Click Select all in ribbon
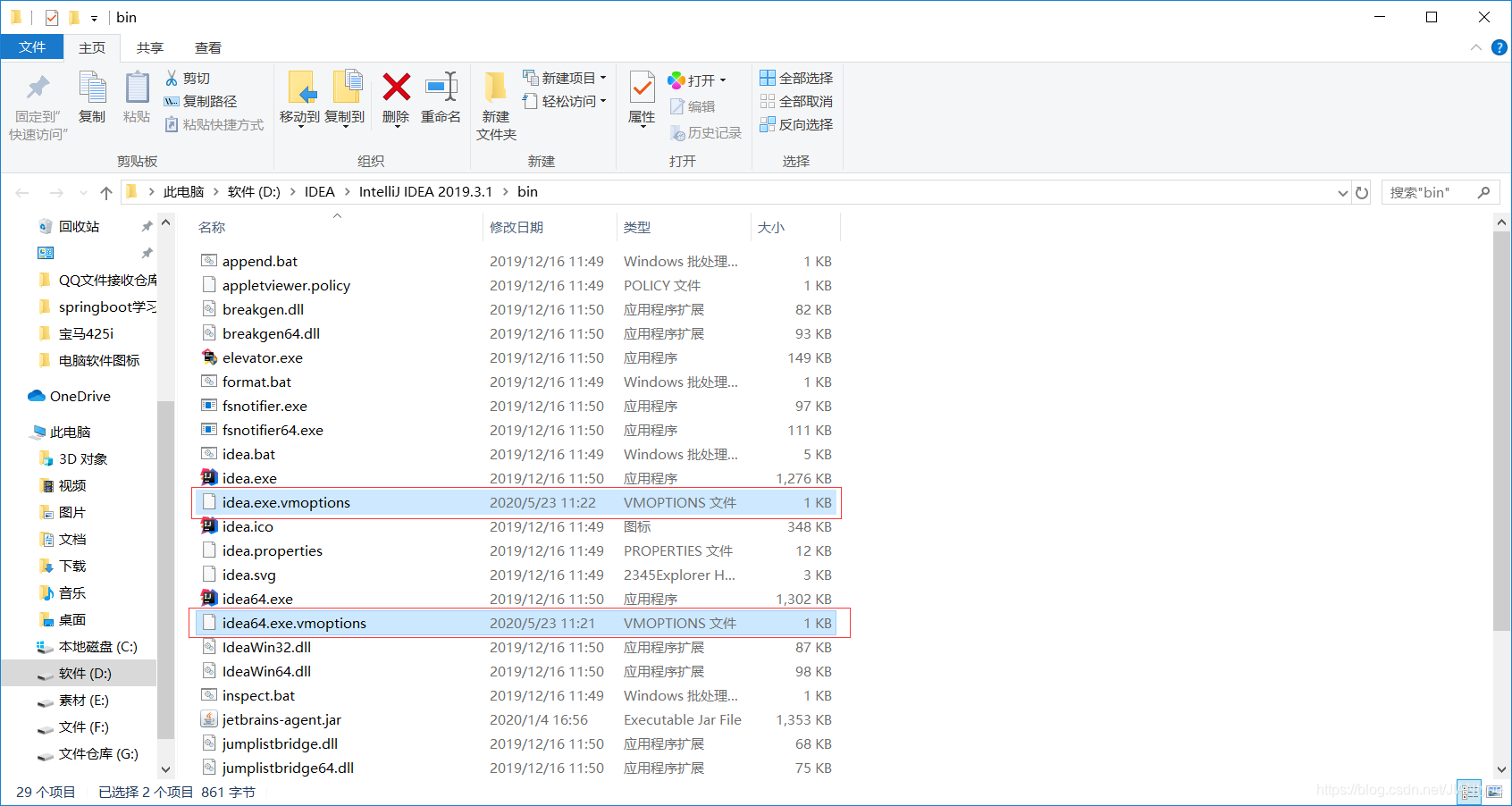 [x=796, y=79]
